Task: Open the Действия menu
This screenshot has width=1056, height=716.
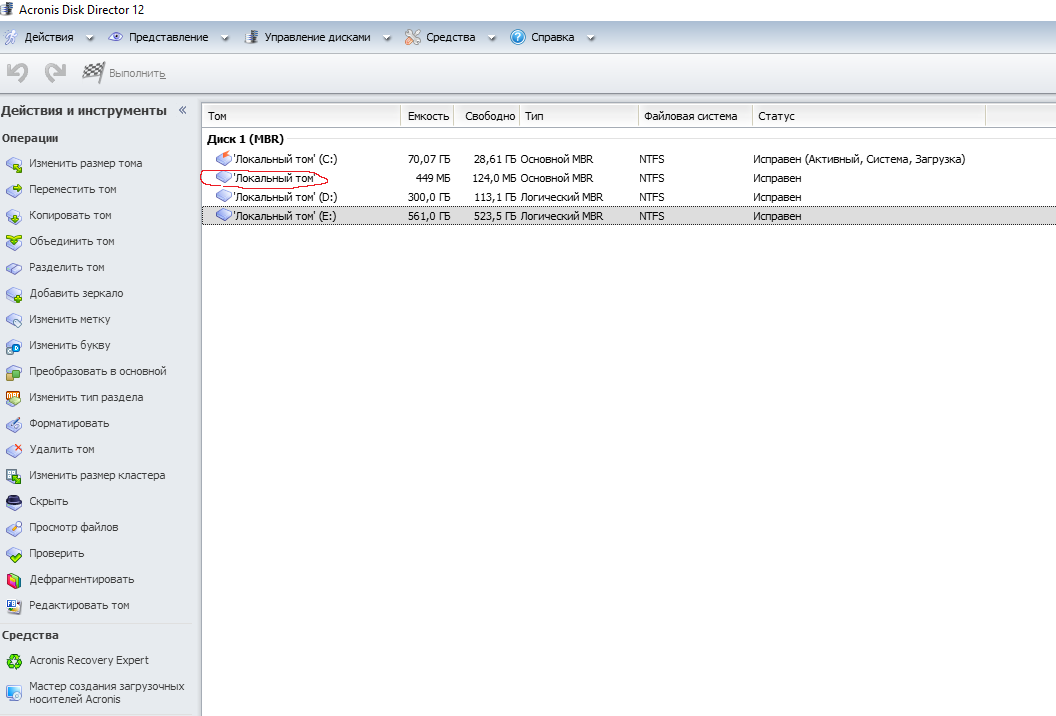Action: [x=48, y=37]
